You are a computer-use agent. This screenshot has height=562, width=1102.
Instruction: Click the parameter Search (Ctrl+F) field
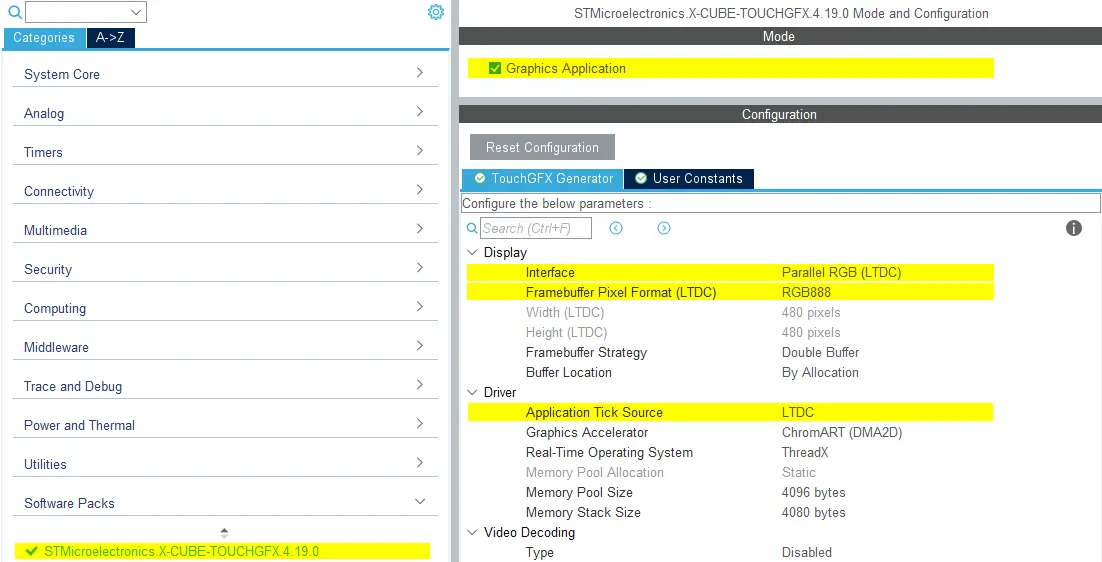click(x=536, y=228)
